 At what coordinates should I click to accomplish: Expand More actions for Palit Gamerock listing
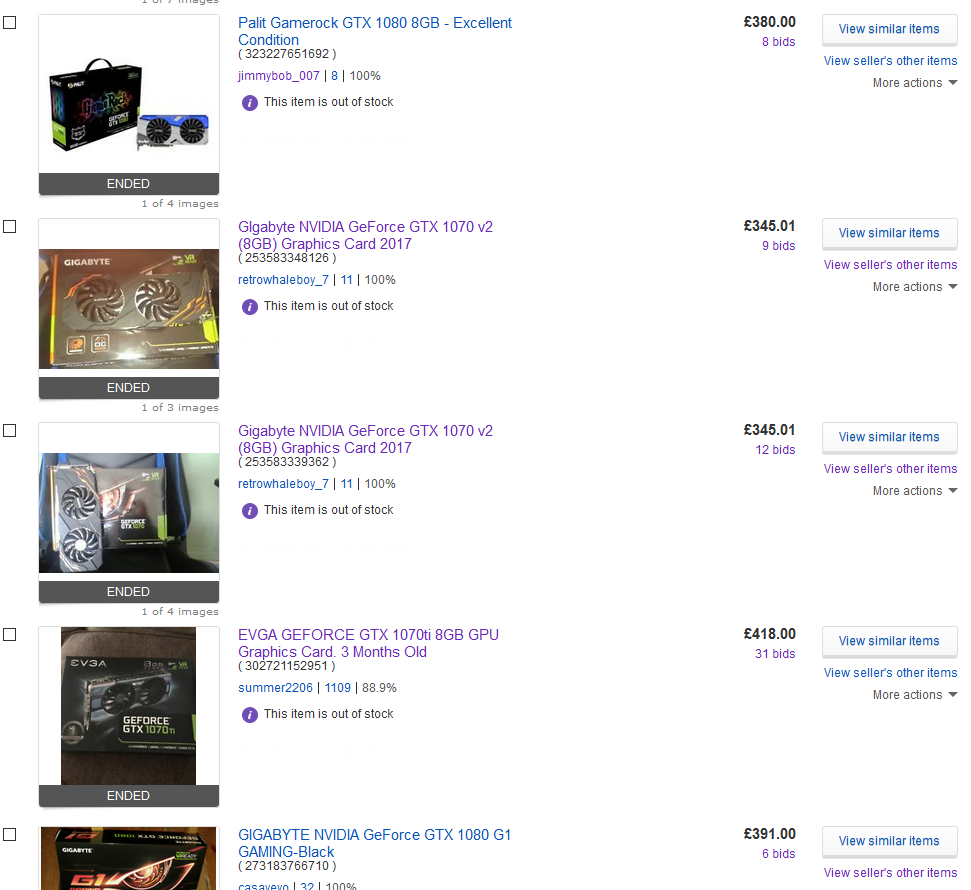(x=915, y=83)
